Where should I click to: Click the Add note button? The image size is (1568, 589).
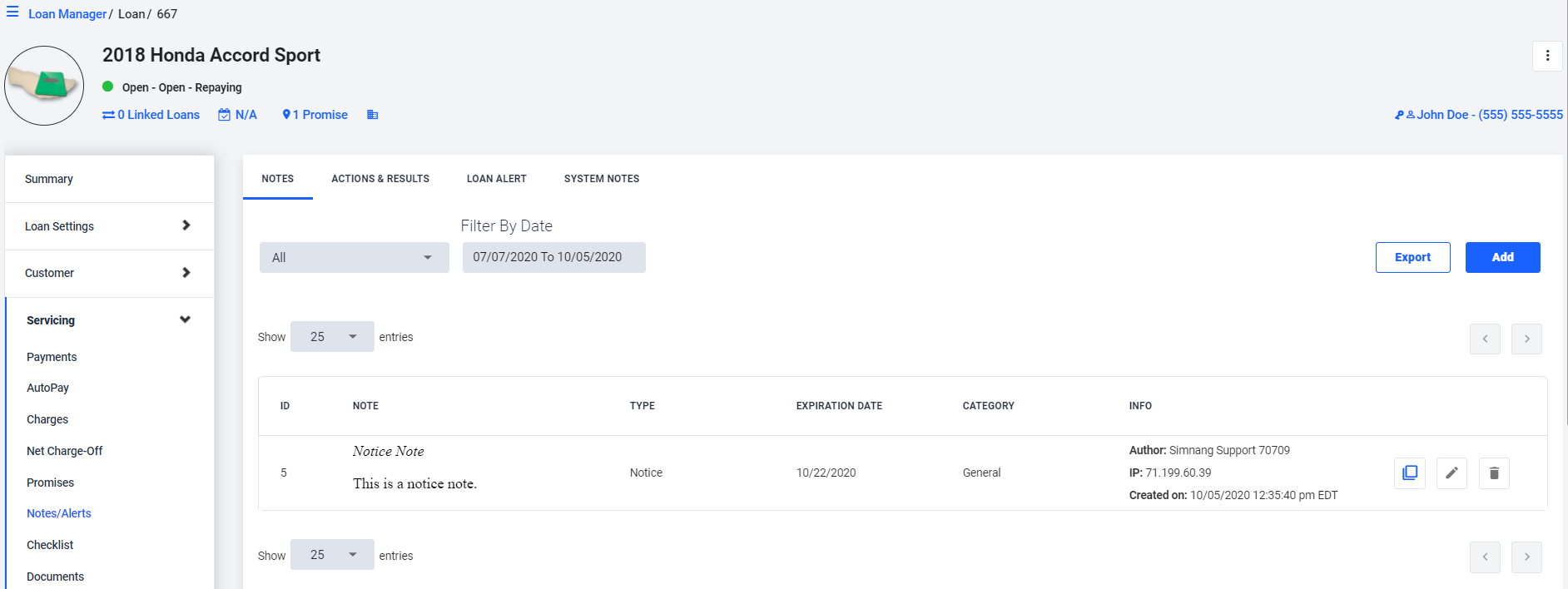1503,257
